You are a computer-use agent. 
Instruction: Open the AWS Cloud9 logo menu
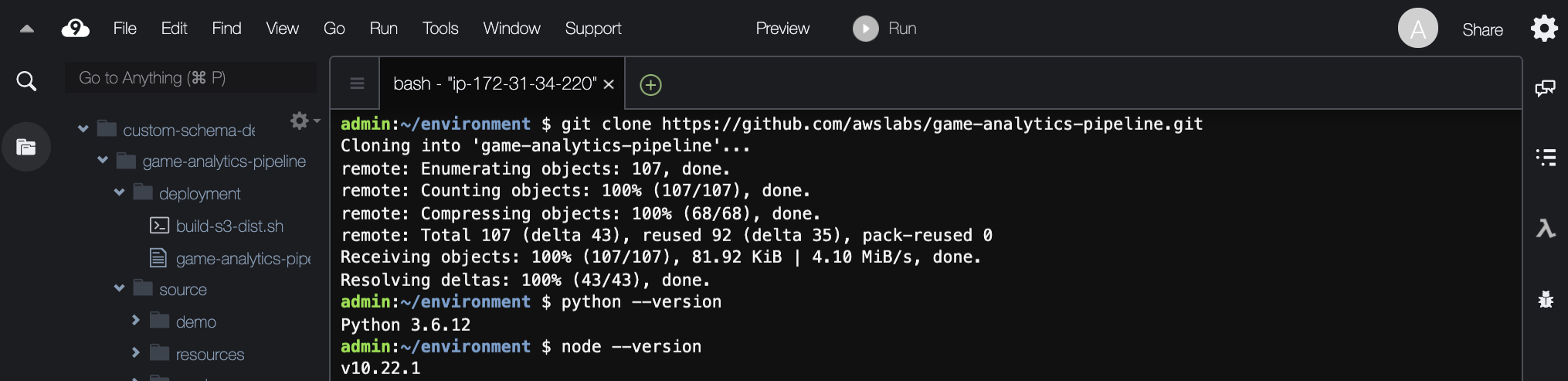tap(75, 29)
